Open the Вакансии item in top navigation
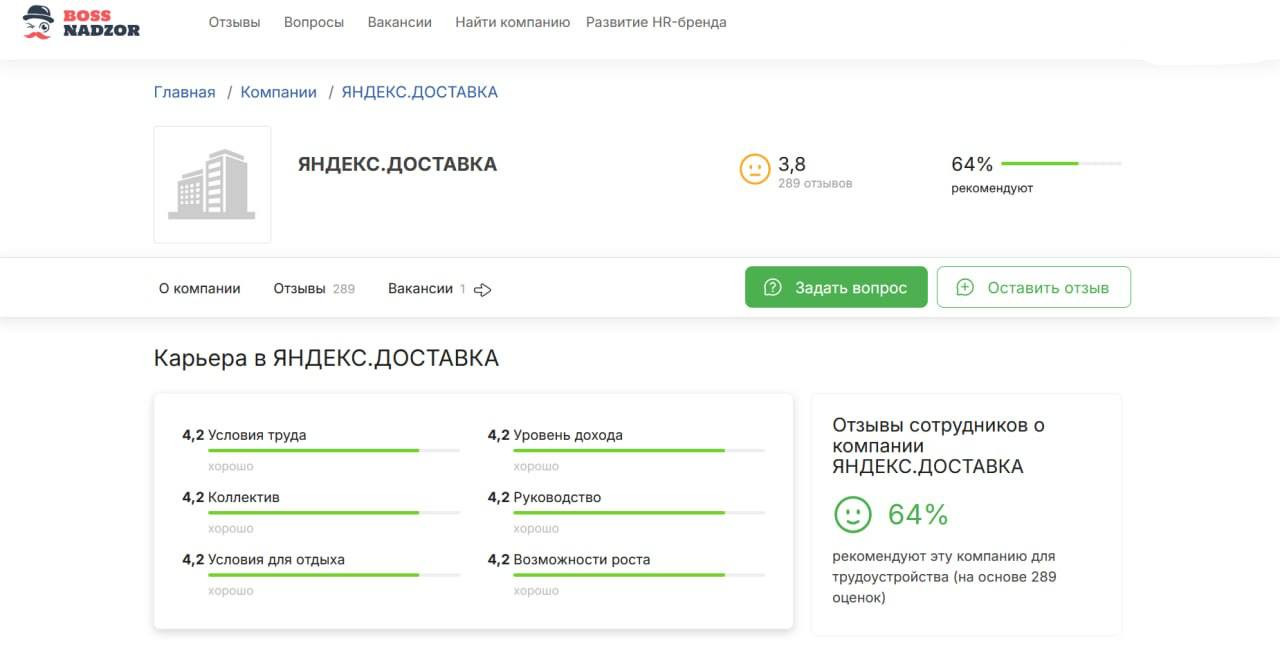 click(x=400, y=22)
